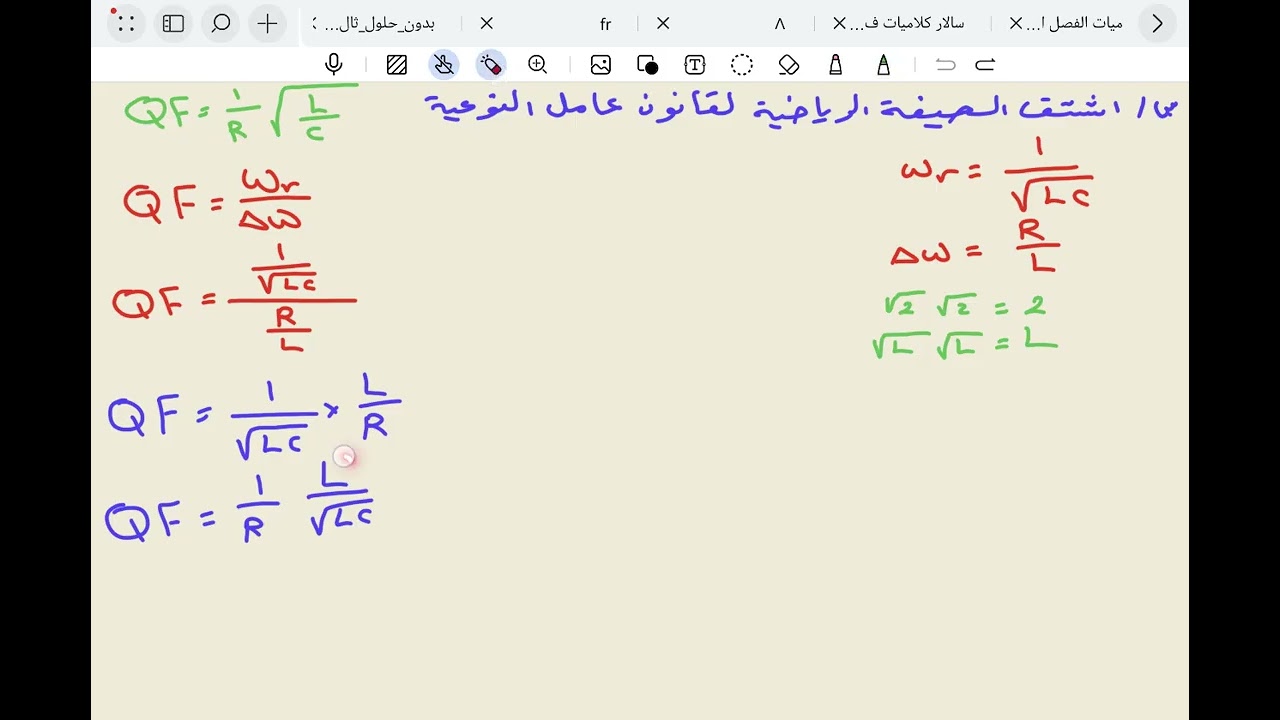Open the shapes tool
Screen dimensions: 1280x720
[x=648, y=65]
